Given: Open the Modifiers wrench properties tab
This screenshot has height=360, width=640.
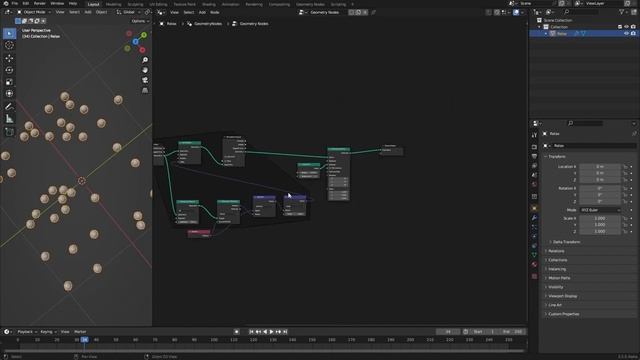Looking at the screenshot, I should 534,218.
